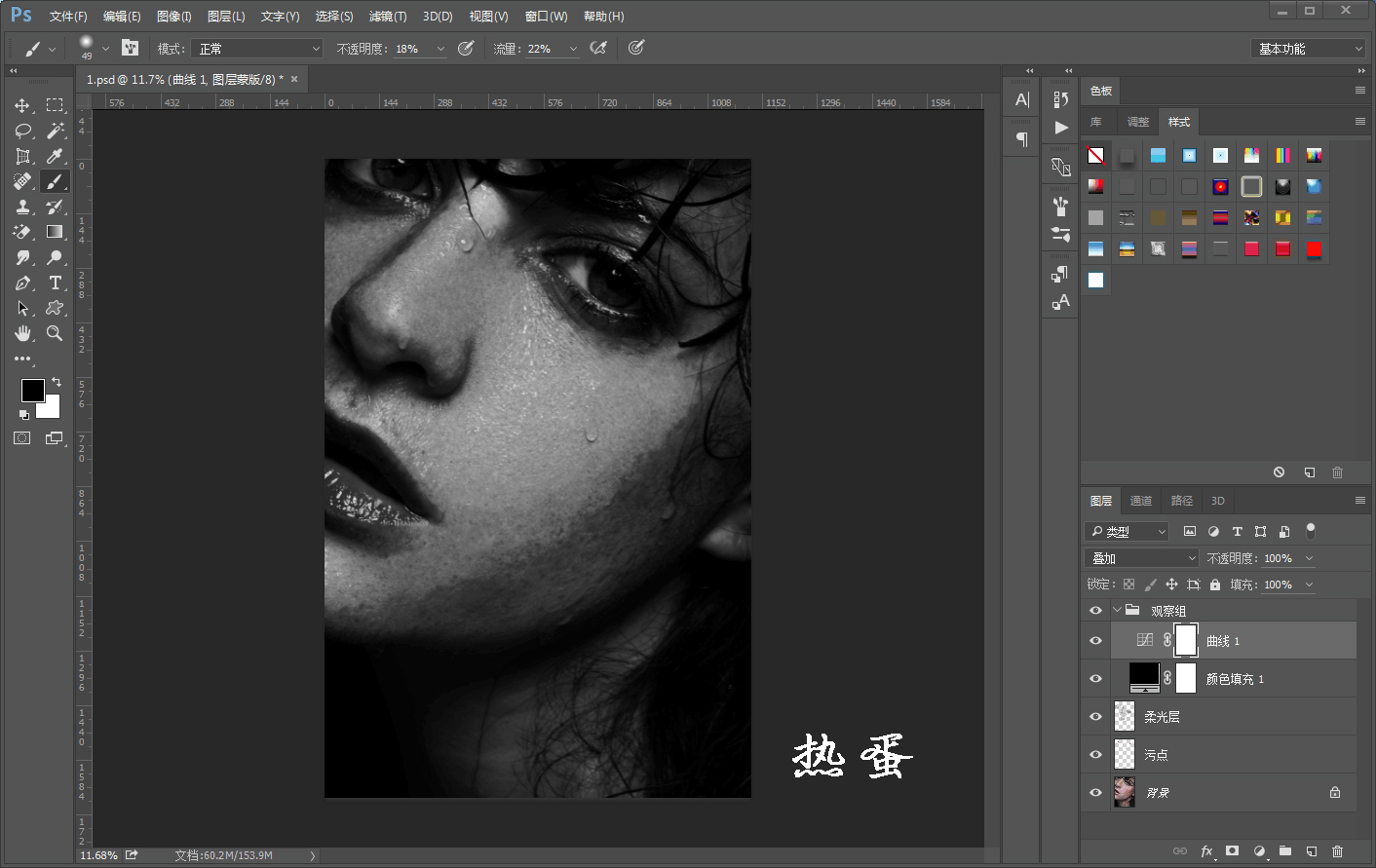Select the Spot Healing Brush tool
Image resolution: width=1376 pixels, height=868 pixels.
click(22, 181)
